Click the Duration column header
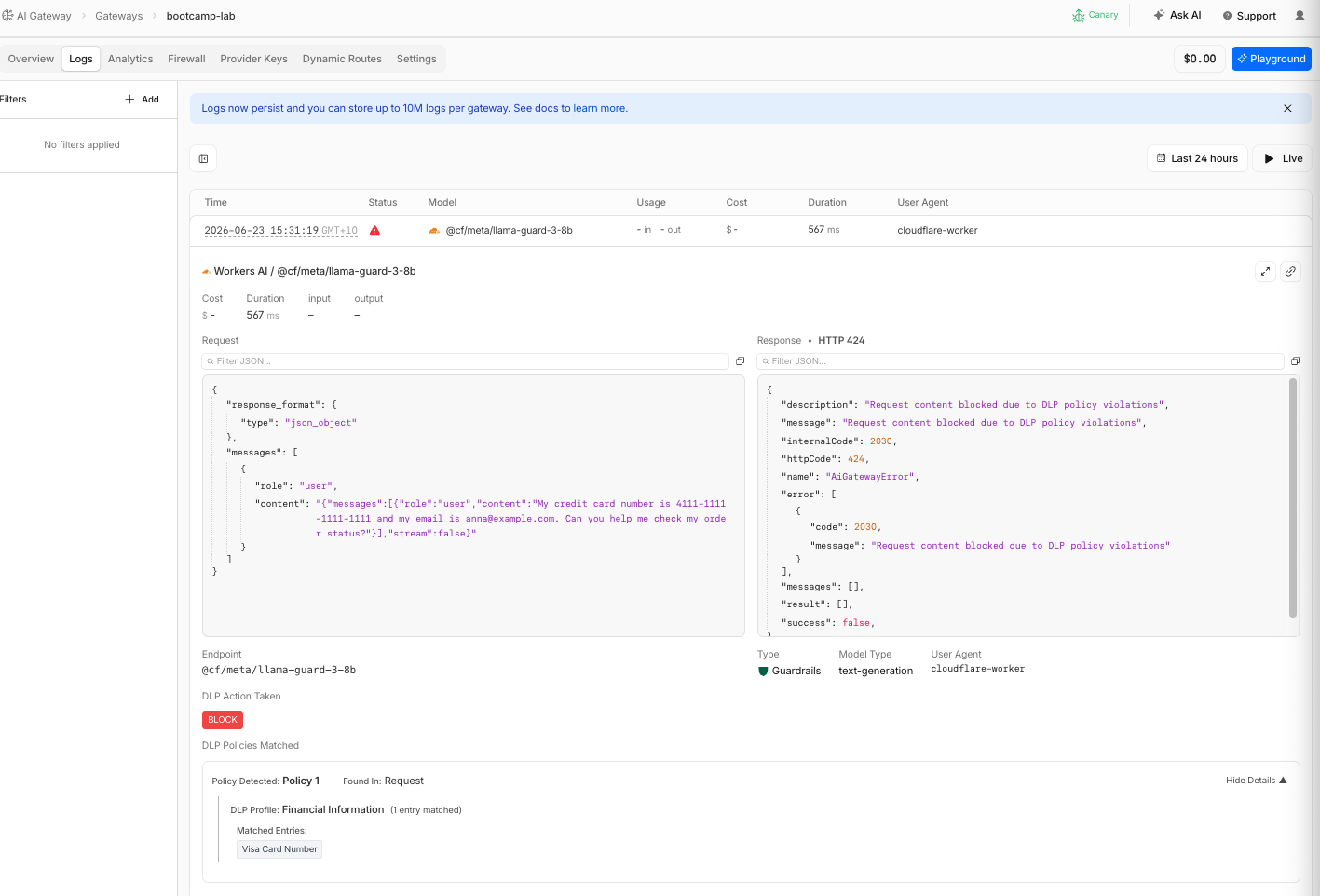1320x896 pixels. pos(827,202)
